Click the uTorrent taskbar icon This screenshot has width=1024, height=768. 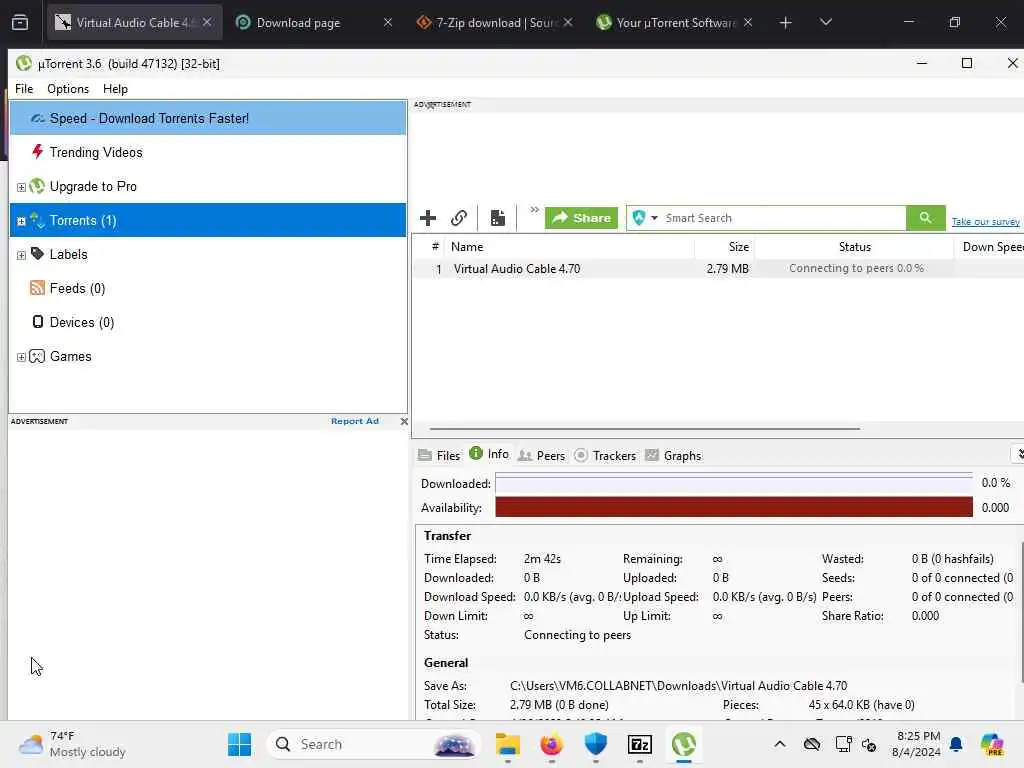coord(684,744)
